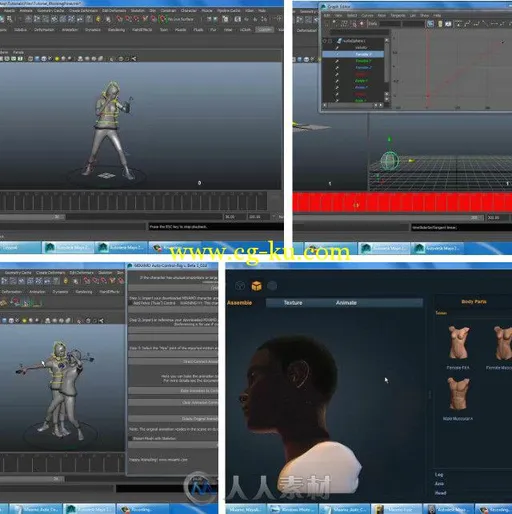Expand square box beside nurbsSphere1 in Graph Editor
Image resolution: width=512 pixels, height=514 pixels.
click(x=330, y=41)
